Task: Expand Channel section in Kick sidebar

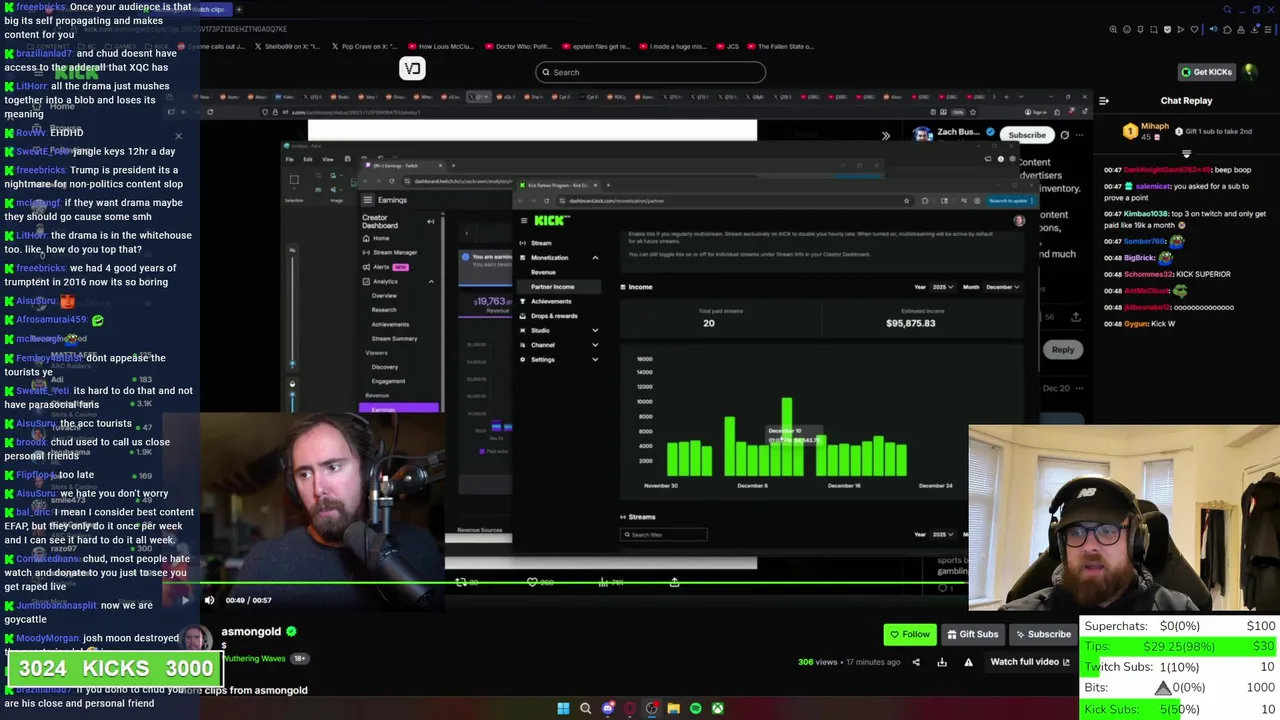Action: tap(558, 345)
